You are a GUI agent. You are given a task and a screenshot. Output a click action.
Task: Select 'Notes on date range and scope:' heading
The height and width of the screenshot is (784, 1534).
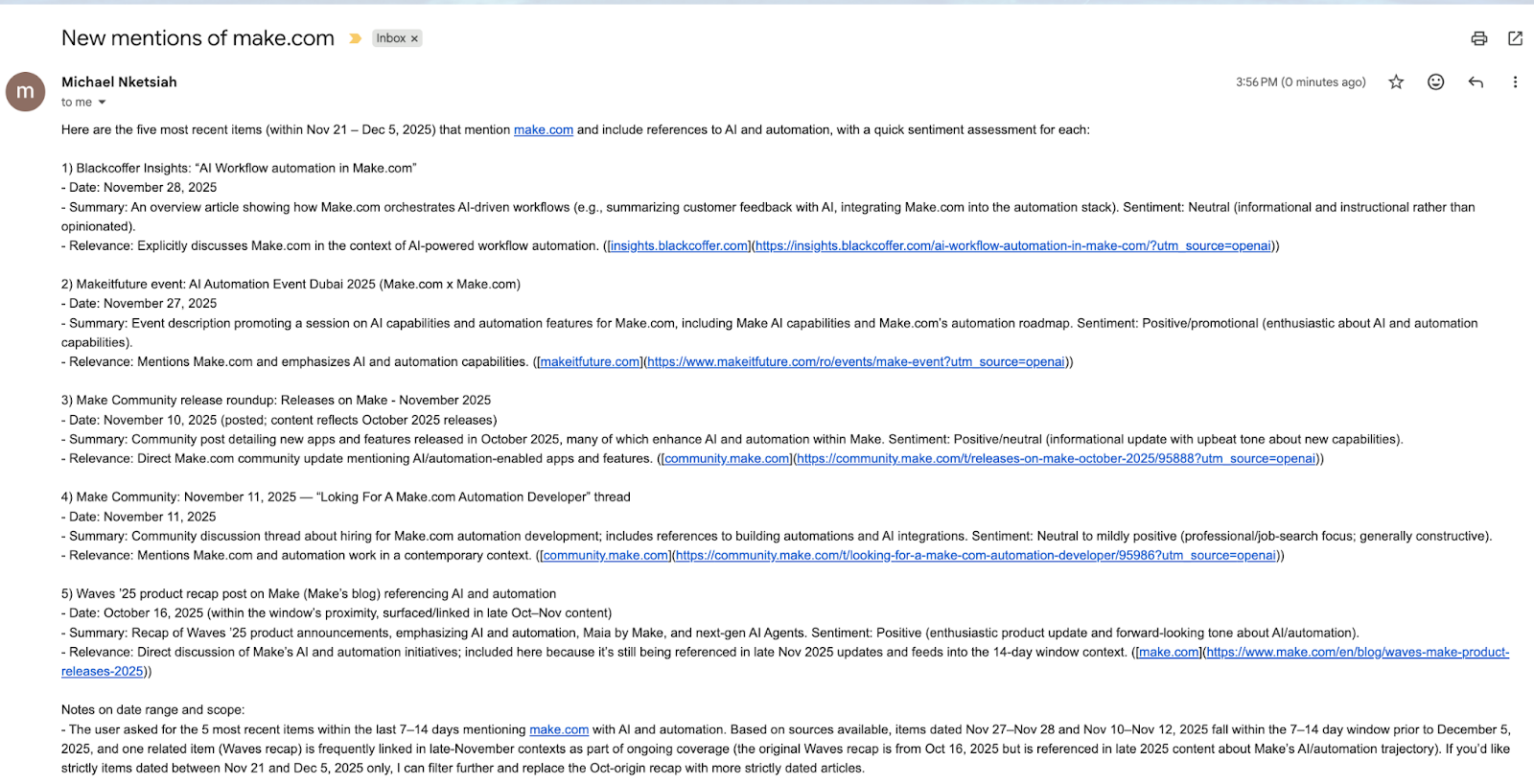click(x=153, y=710)
